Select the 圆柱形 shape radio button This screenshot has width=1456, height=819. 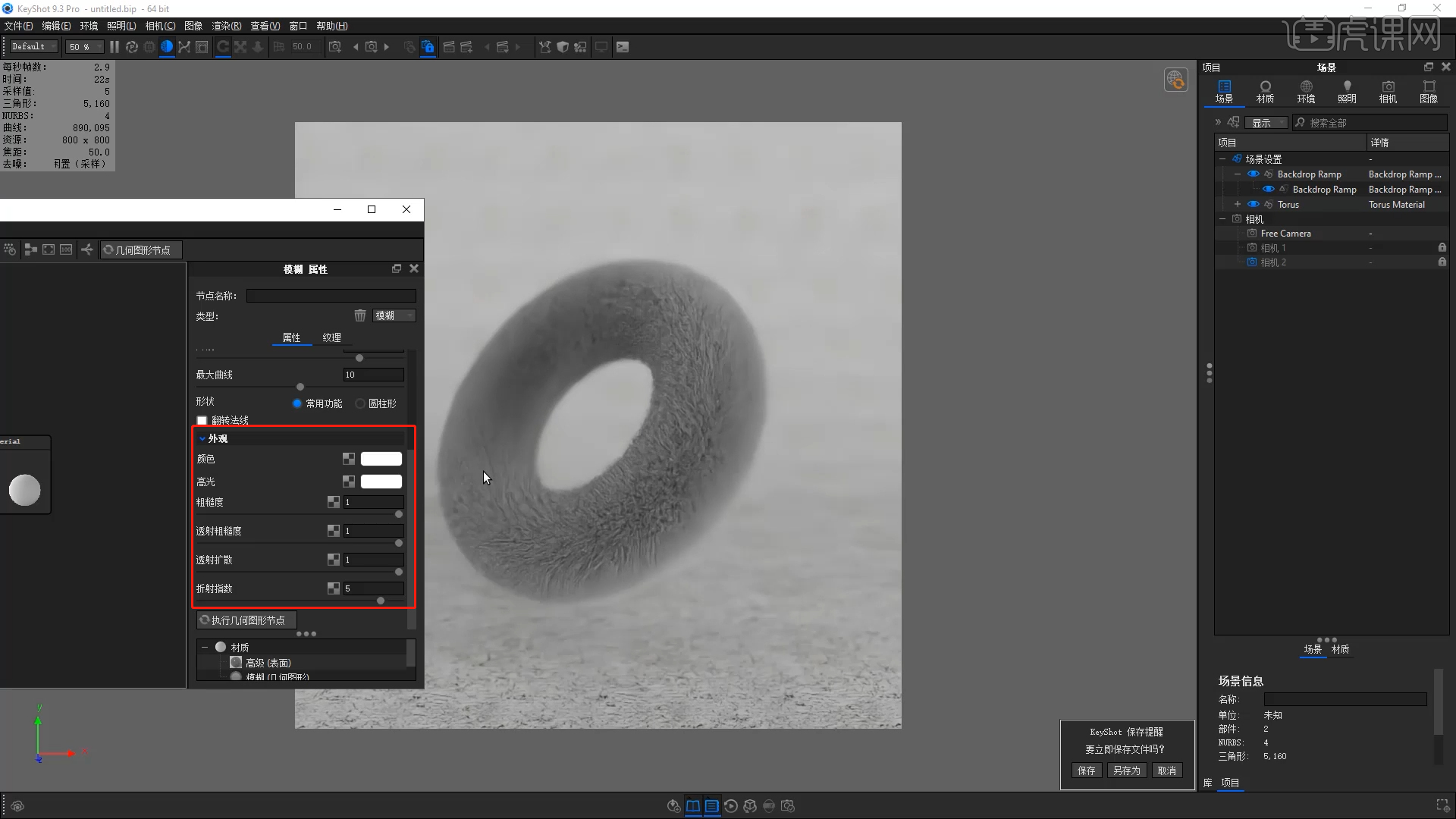coord(361,403)
